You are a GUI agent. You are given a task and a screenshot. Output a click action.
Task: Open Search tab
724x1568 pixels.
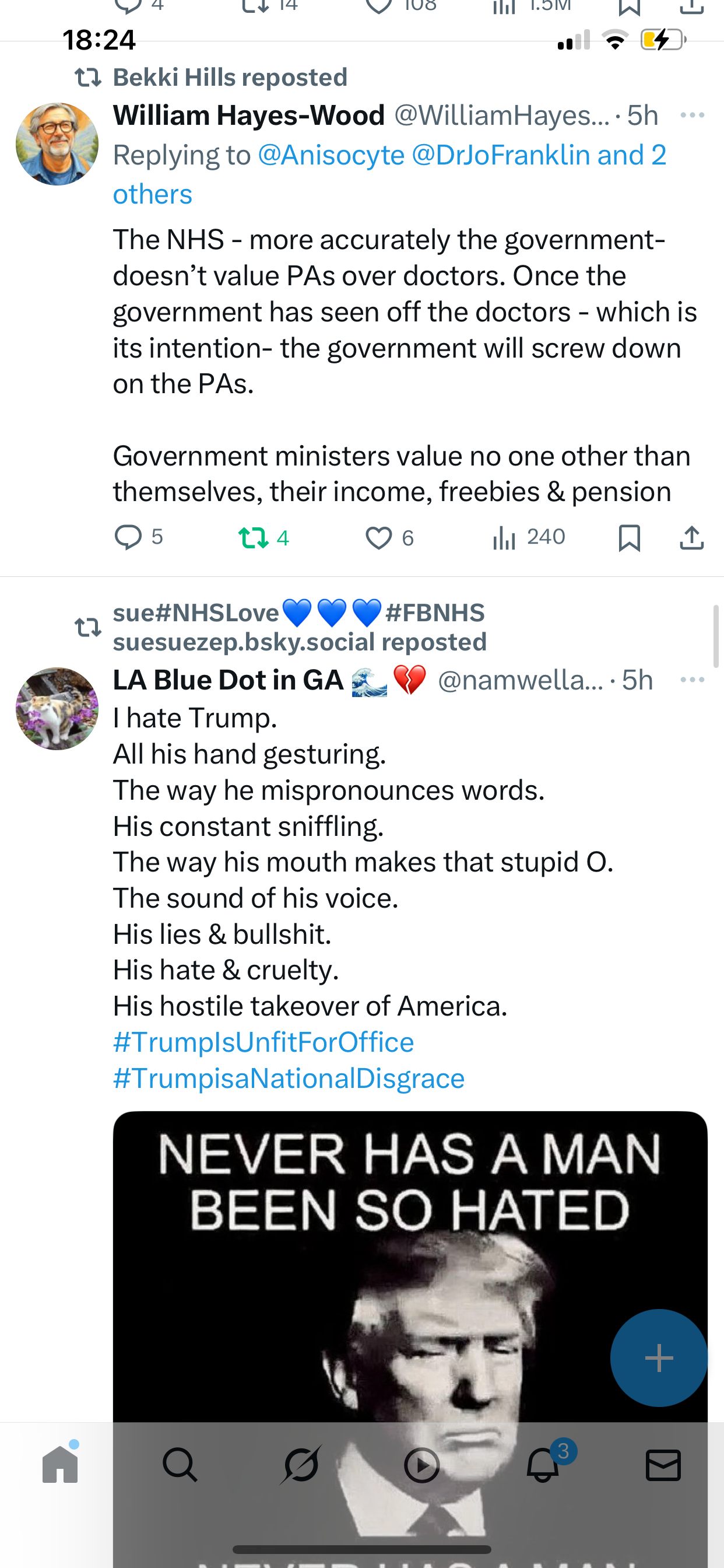(180, 1465)
